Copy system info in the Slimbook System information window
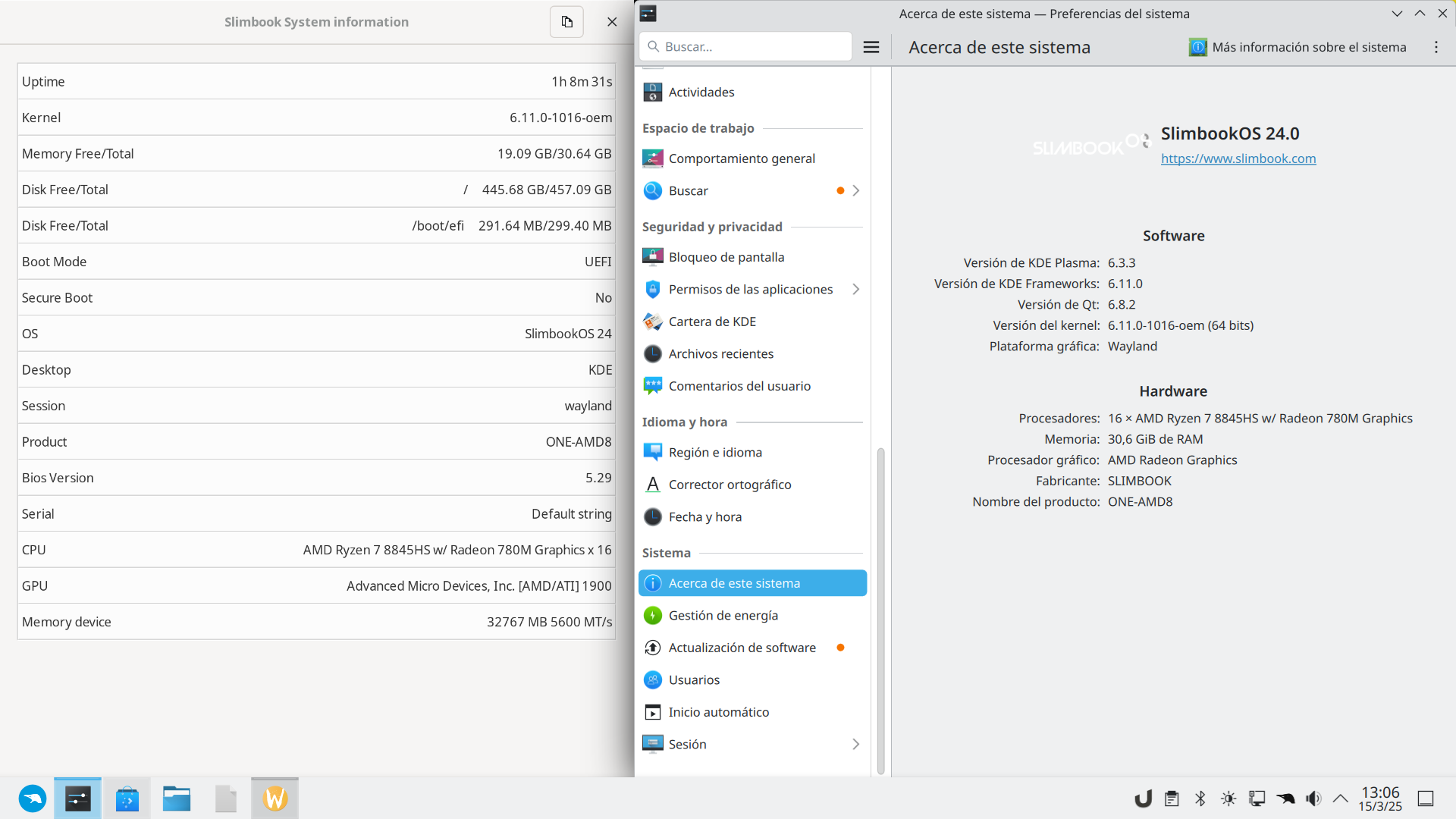 (566, 22)
